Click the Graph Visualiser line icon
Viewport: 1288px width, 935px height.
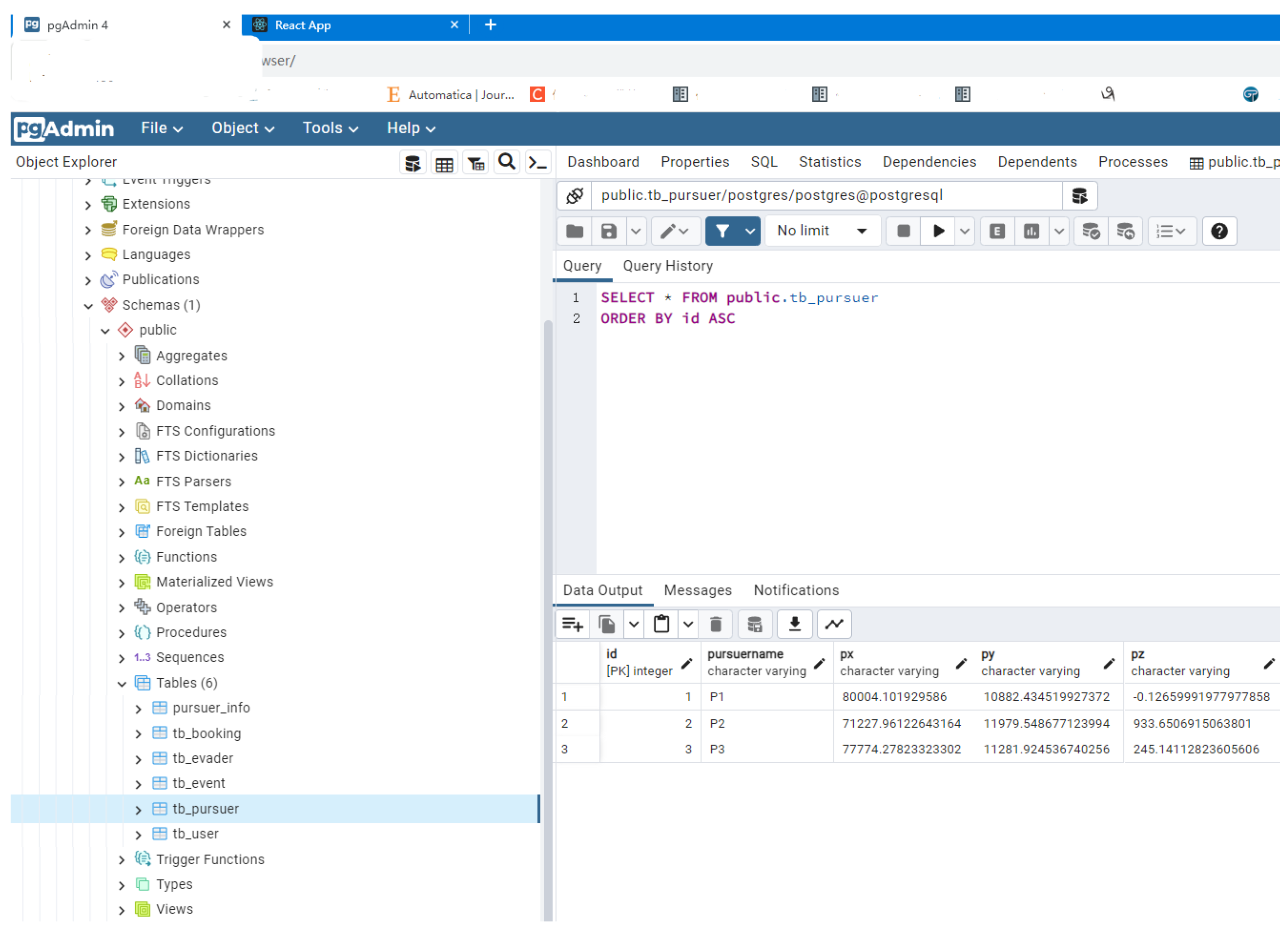(x=834, y=625)
